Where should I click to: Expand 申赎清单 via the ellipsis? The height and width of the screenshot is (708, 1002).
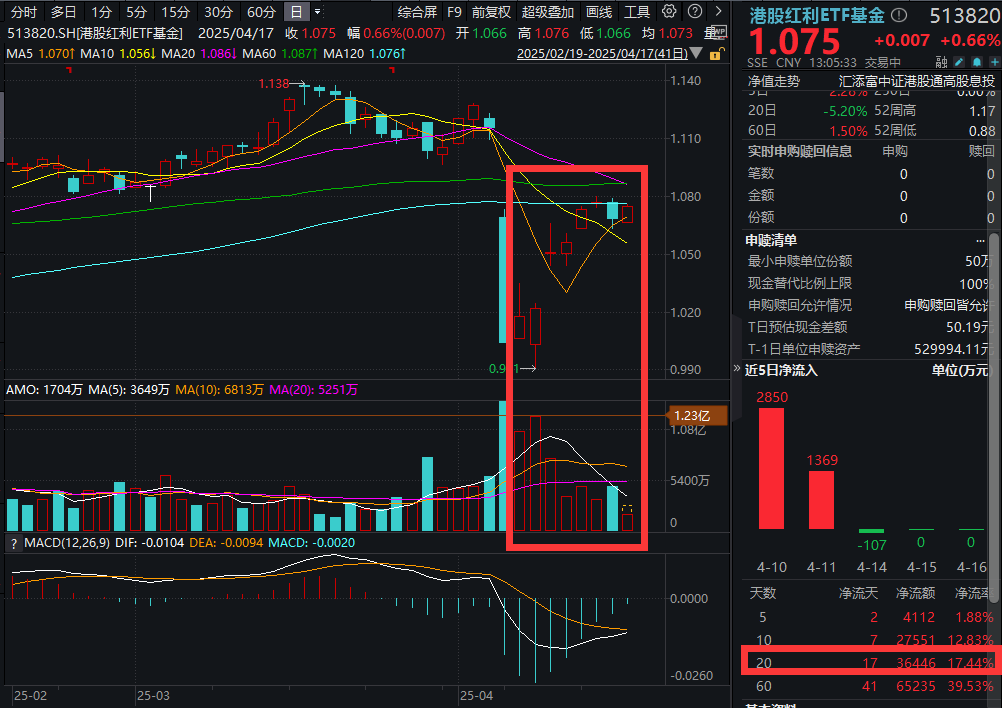[x=981, y=240]
